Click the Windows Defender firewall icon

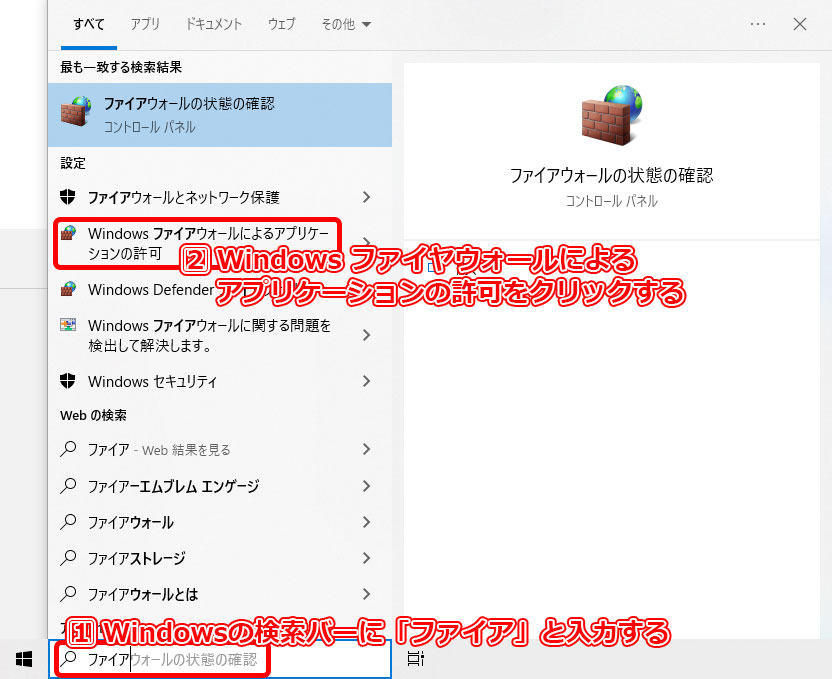pos(68,289)
